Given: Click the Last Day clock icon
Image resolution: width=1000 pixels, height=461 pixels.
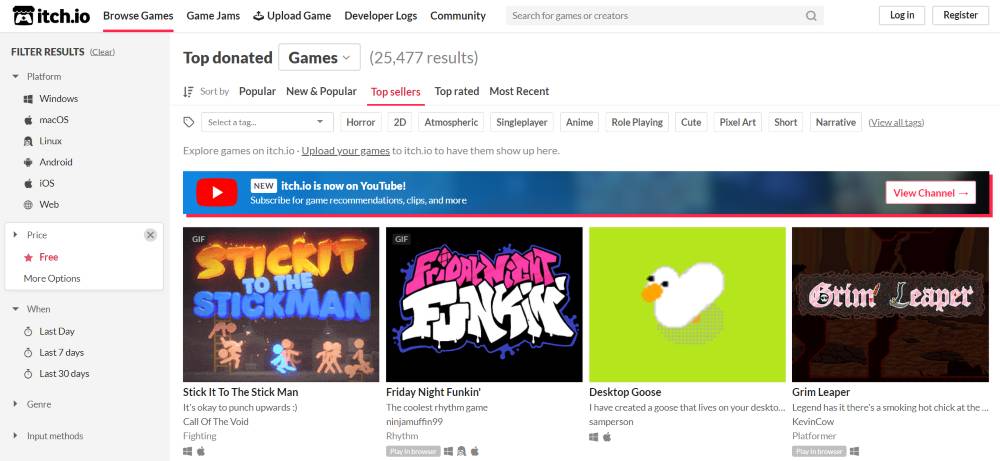Looking at the screenshot, I should [28, 332].
